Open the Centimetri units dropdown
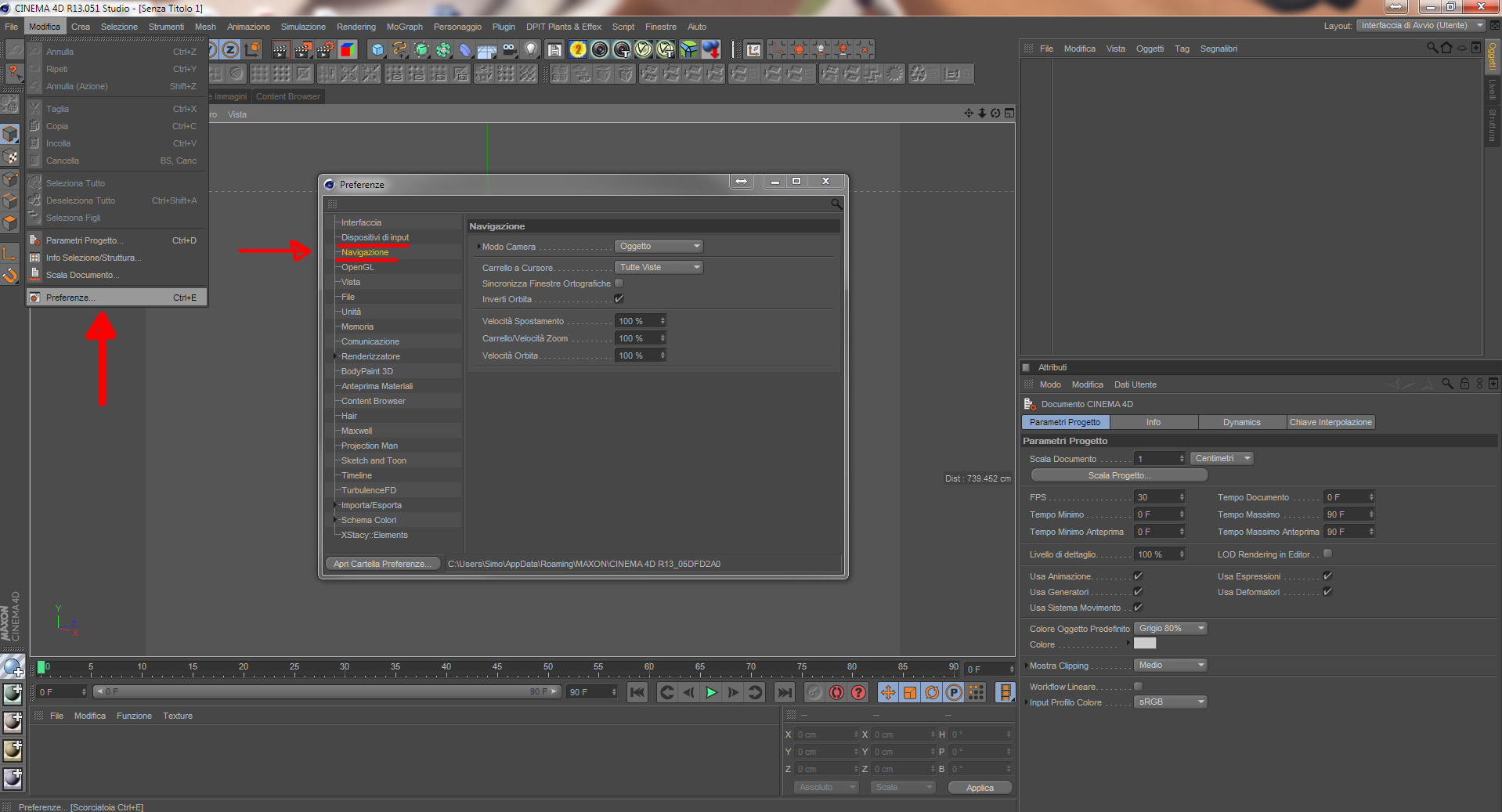Viewport: 1502px width, 812px height. (x=1222, y=459)
